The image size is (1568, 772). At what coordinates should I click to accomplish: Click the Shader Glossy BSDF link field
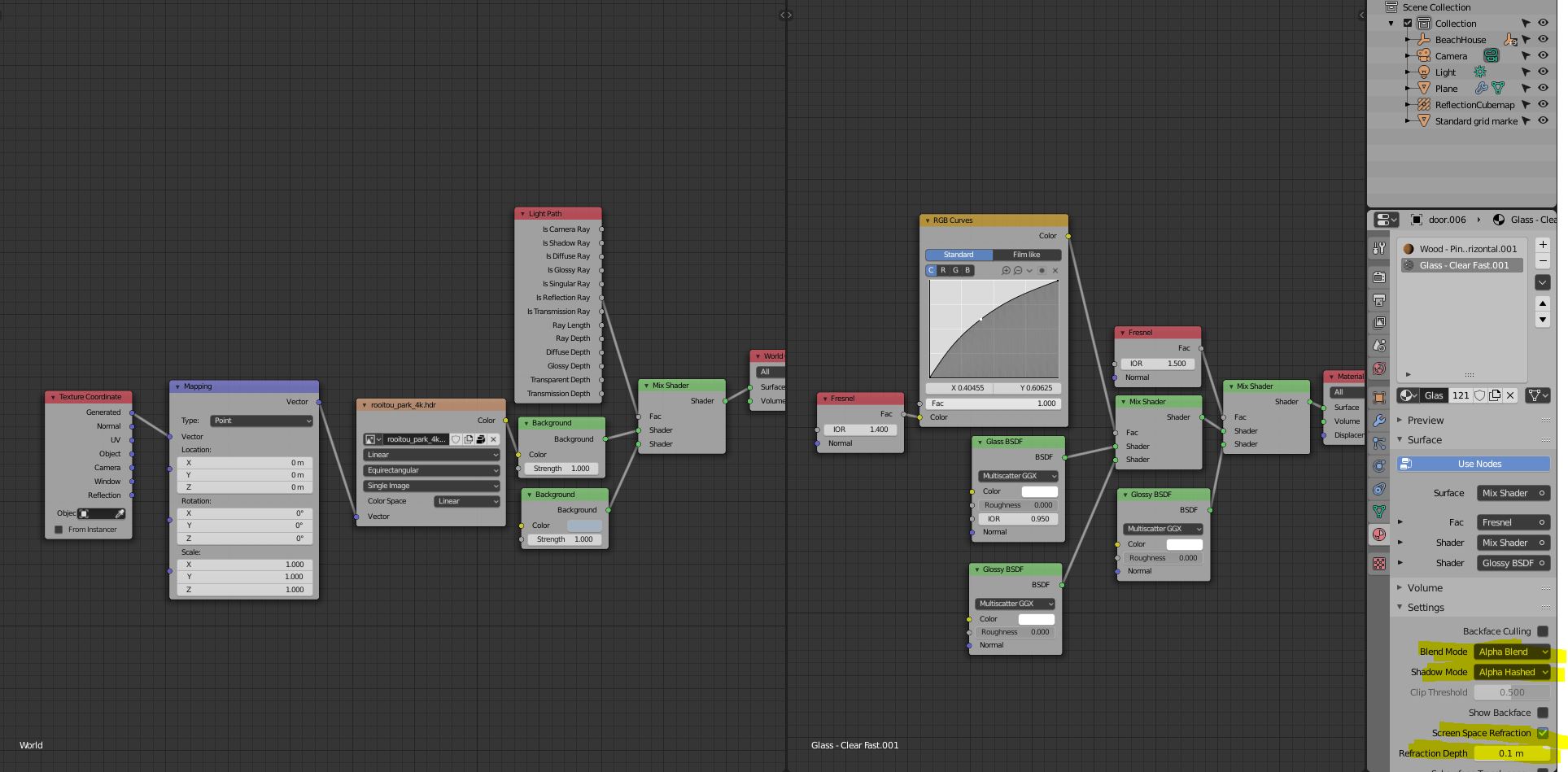(x=1513, y=563)
